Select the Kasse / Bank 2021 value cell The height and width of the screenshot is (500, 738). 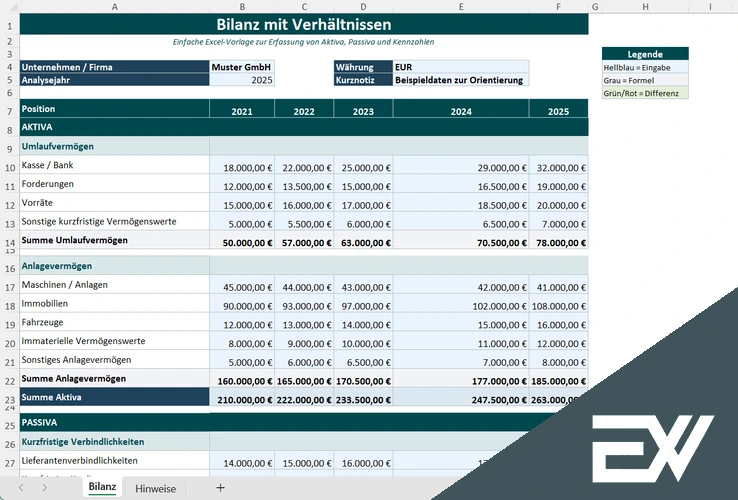pyautogui.click(x=242, y=167)
